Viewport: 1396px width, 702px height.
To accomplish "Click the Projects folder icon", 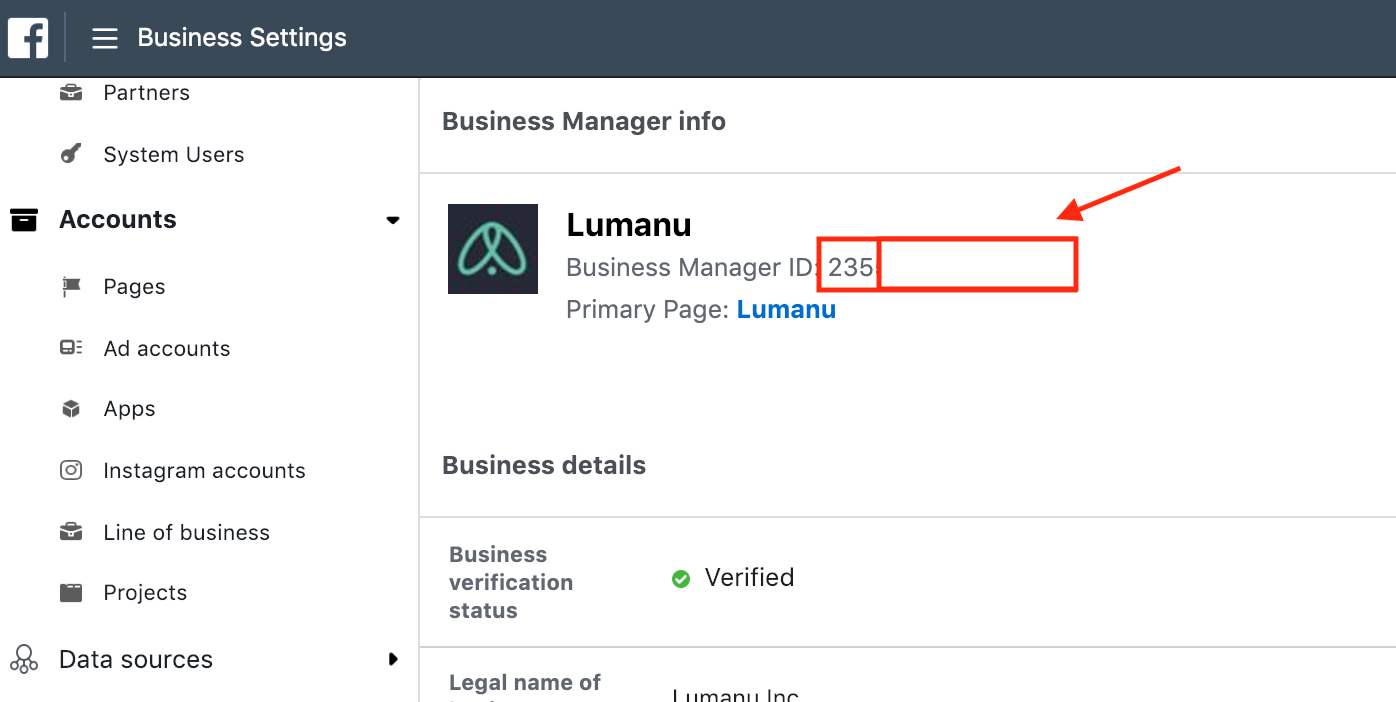I will tap(71, 593).
